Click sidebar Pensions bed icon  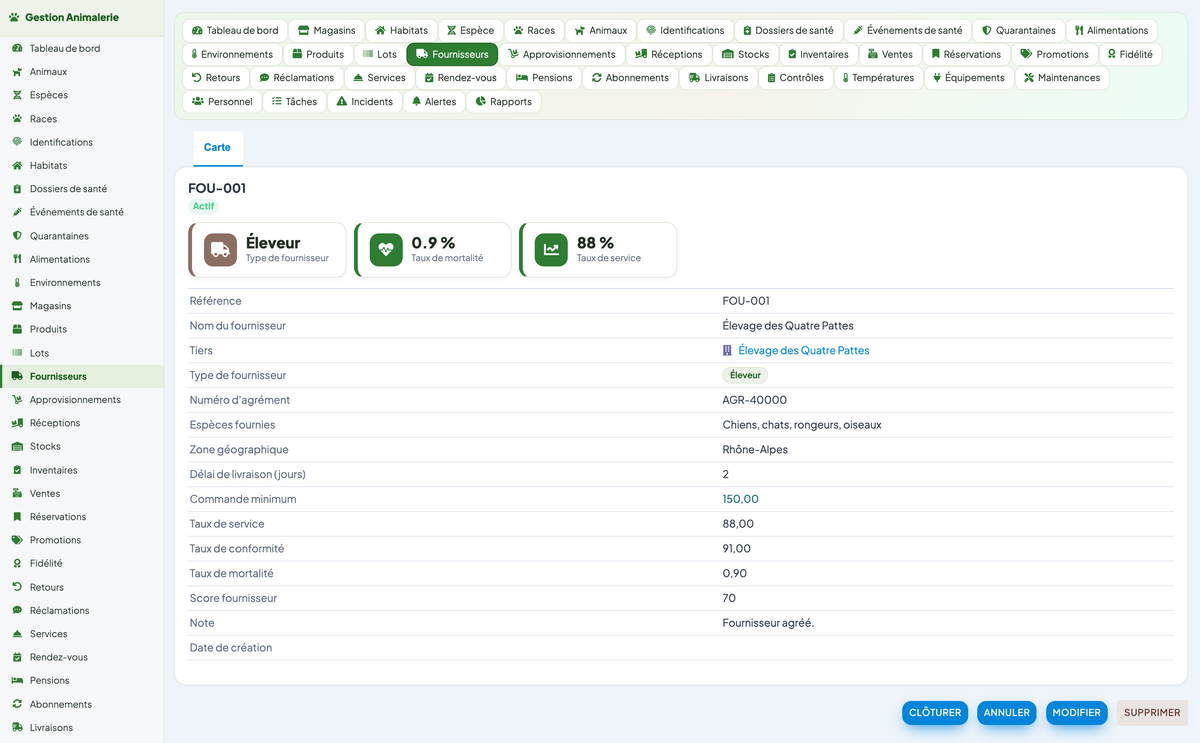(17, 680)
